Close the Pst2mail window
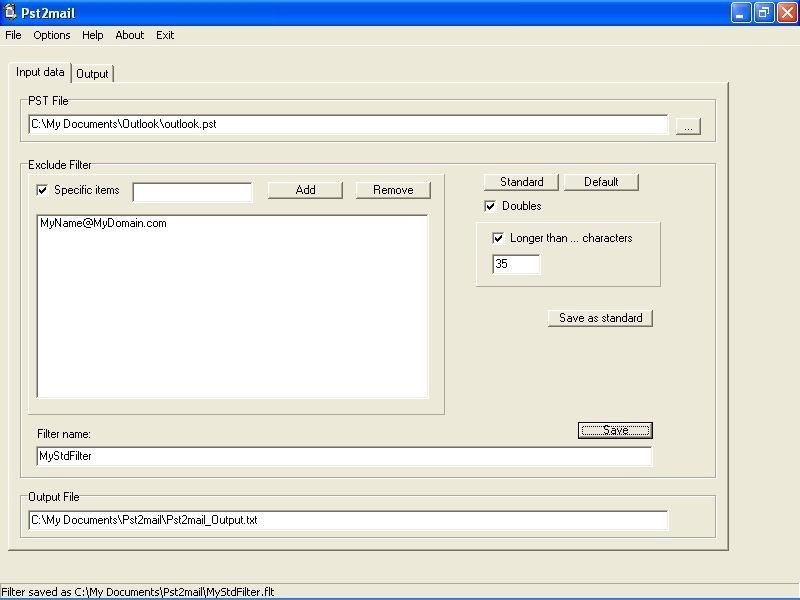The image size is (800, 600). [x=787, y=13]
